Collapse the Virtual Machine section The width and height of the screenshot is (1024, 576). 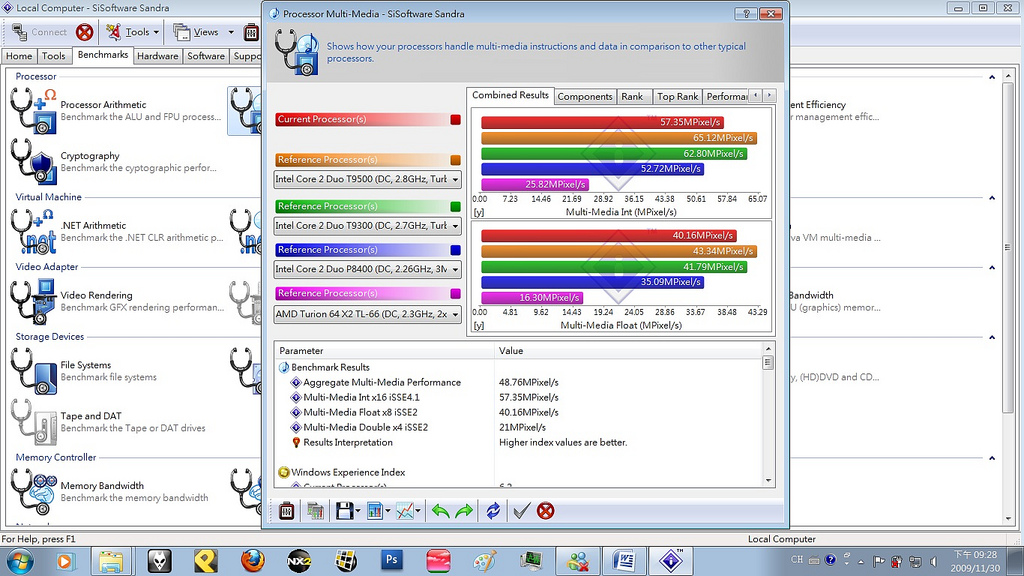tap(992, 198)
